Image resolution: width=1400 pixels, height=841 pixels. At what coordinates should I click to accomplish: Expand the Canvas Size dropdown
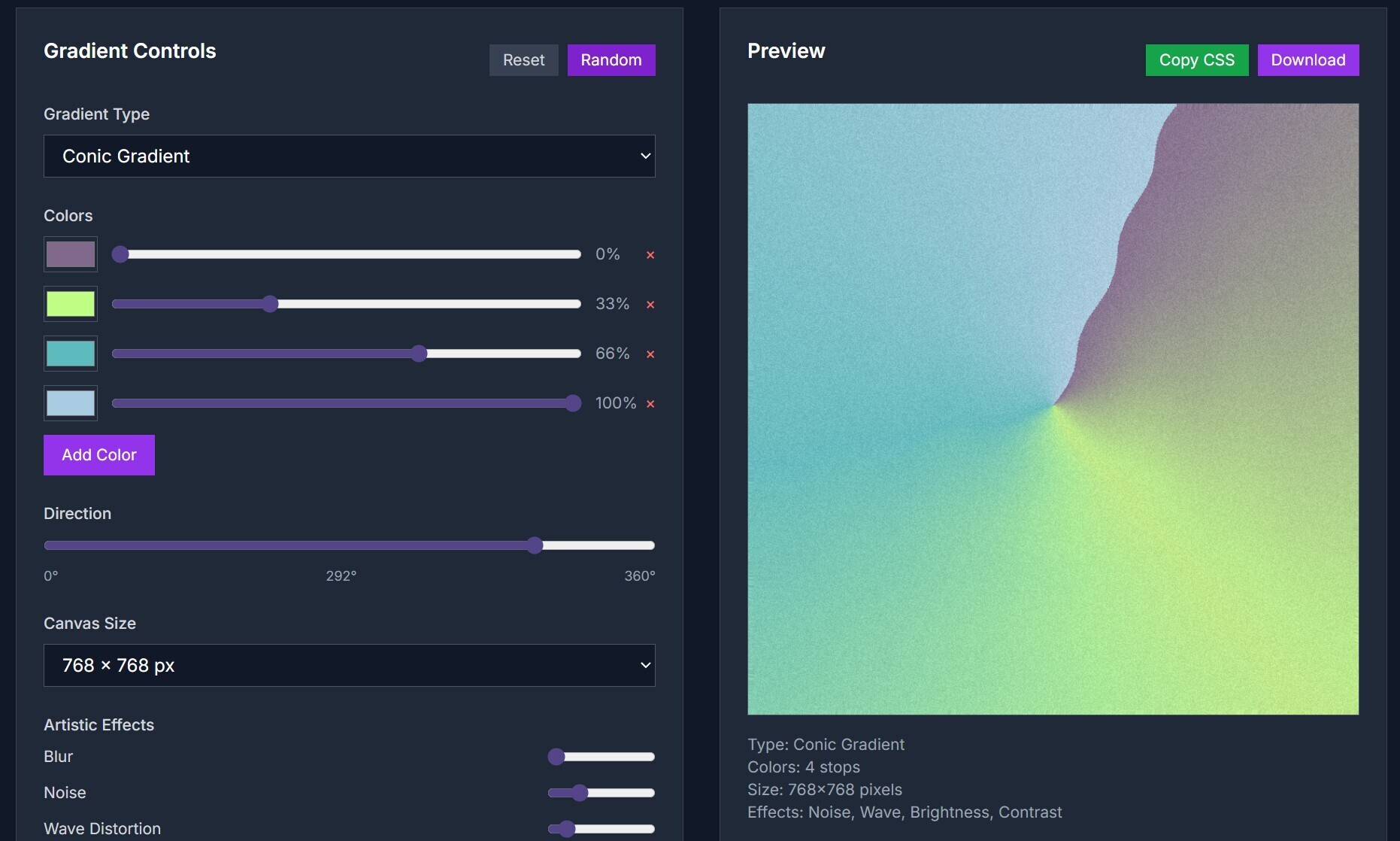[x=349, y=666]
